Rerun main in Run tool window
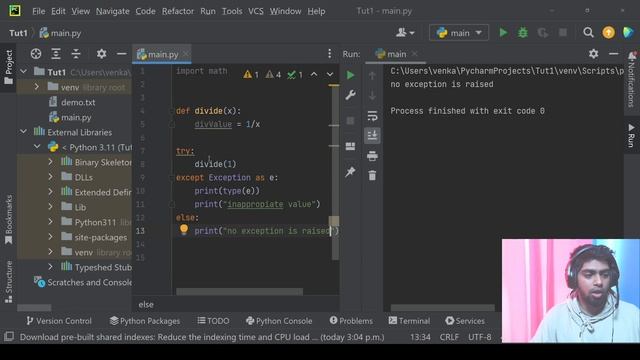Screen dimensions: 640x360 [350, 75]
